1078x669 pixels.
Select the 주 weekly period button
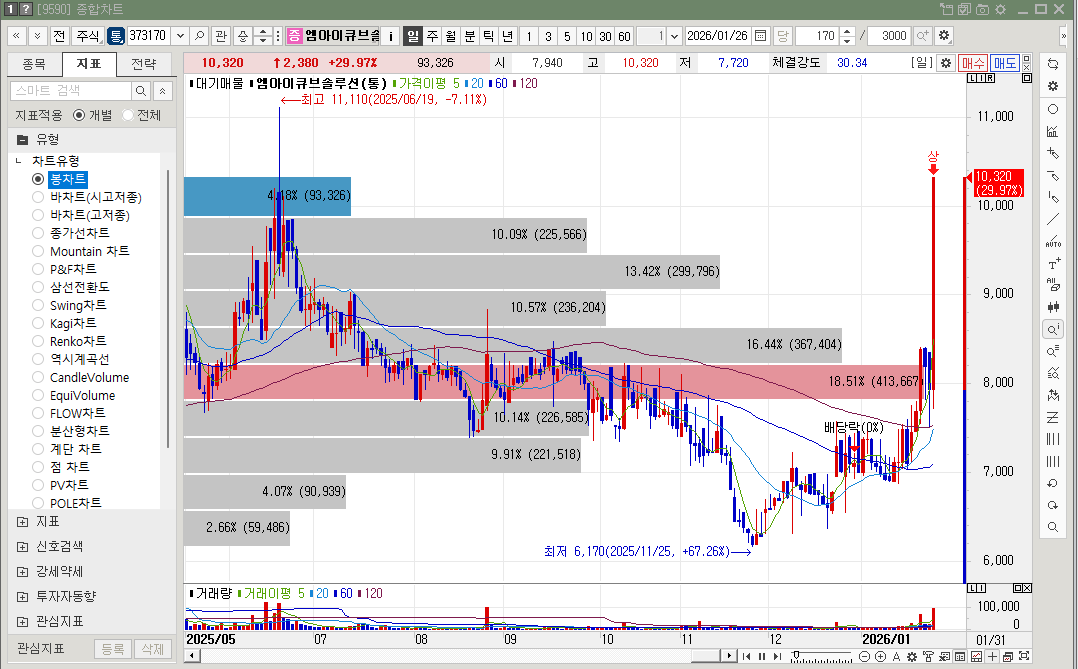tap(432, 36)
